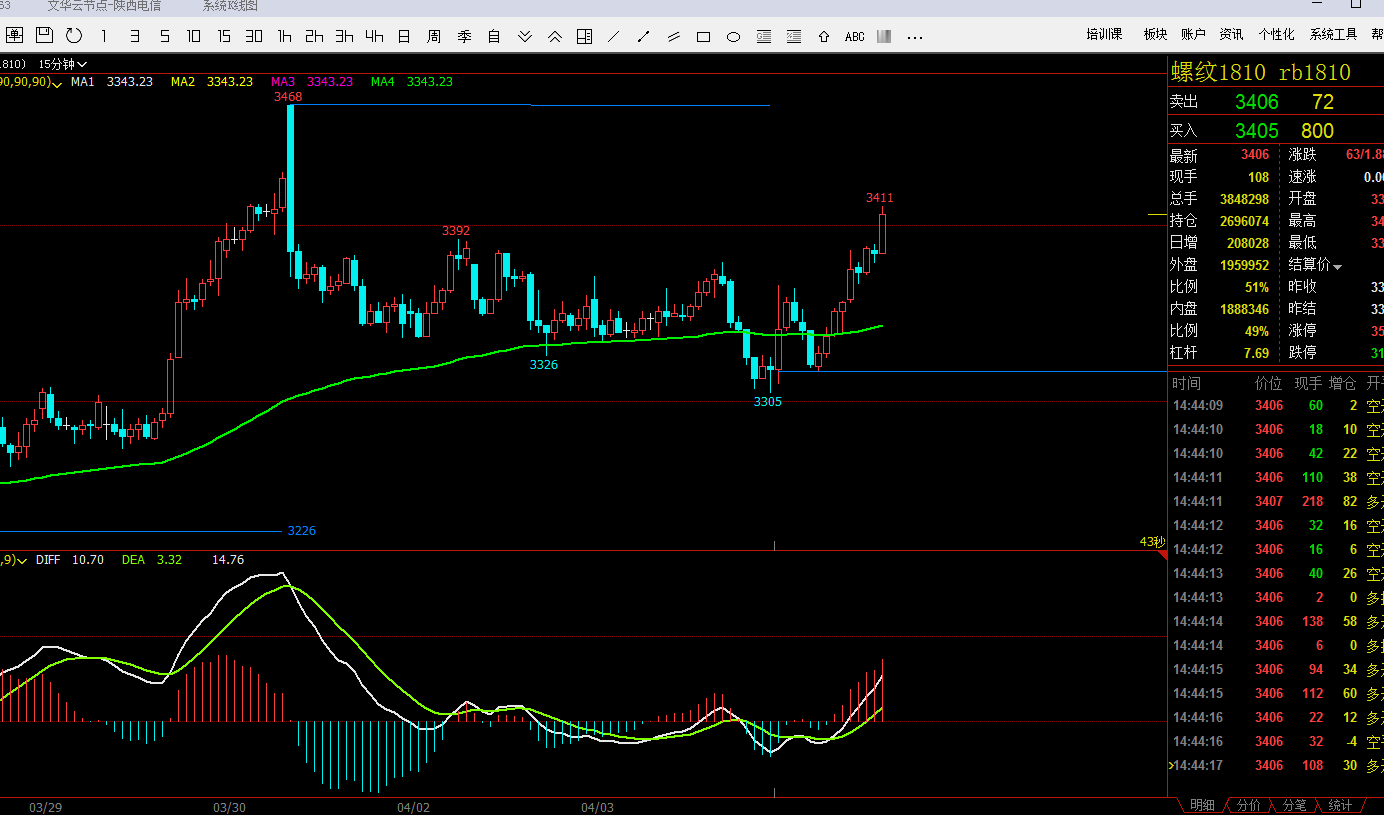Select the parallel lines drawing tool
The image size is (1384, 815).
pos(674,37)
